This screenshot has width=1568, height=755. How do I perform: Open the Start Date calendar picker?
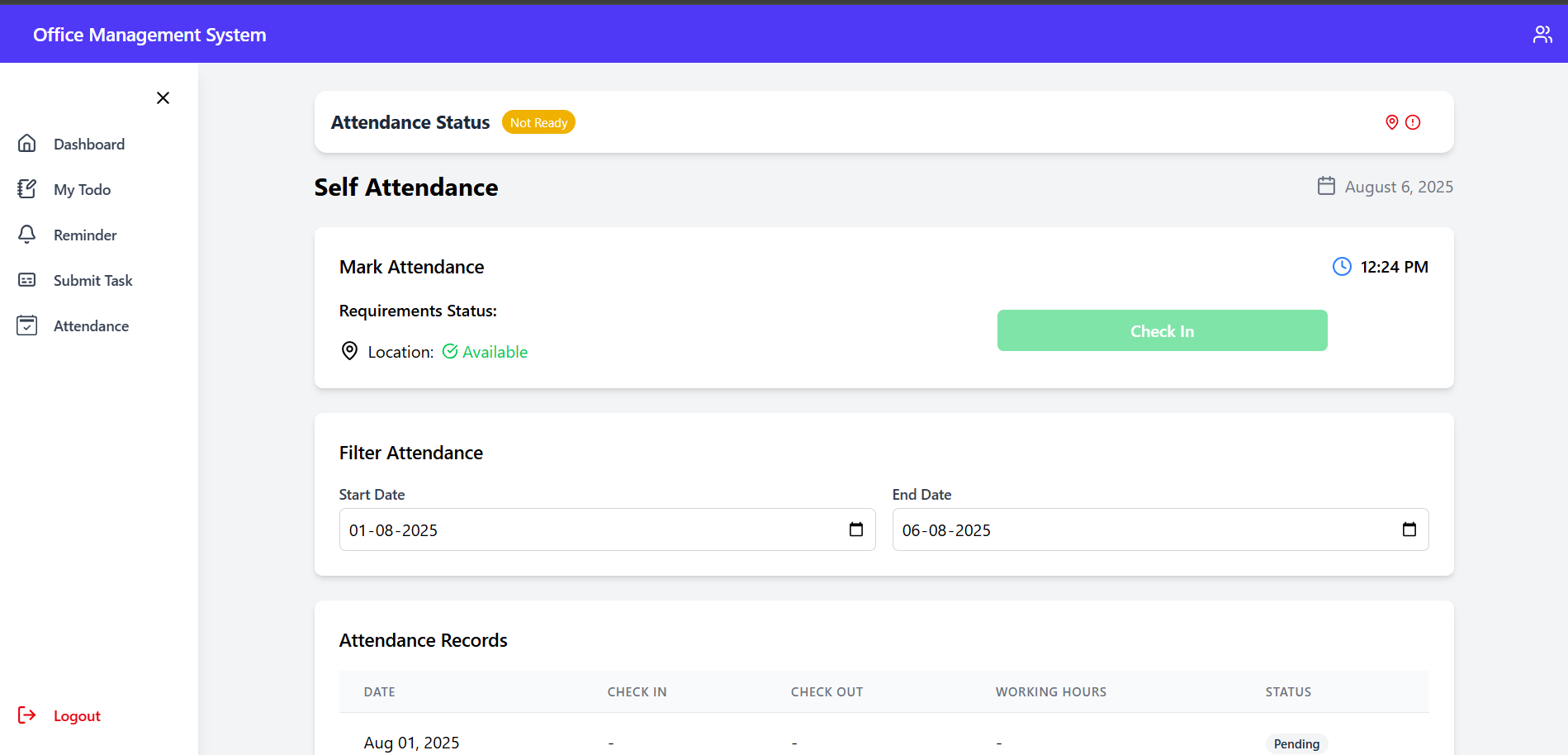(x=856, y=529)
